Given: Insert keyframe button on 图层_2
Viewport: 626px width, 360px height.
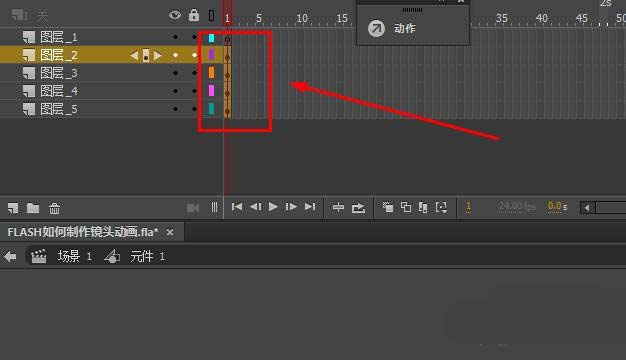Looking at the screenshot, I should click(x=146, y=55).
